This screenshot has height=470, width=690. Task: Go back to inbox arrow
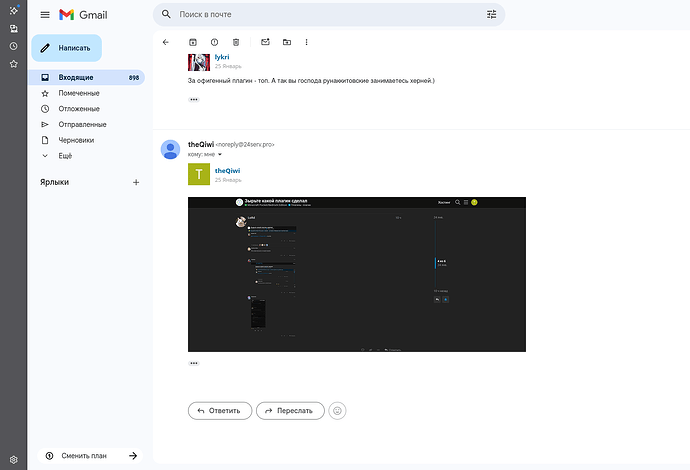point(165,42)
